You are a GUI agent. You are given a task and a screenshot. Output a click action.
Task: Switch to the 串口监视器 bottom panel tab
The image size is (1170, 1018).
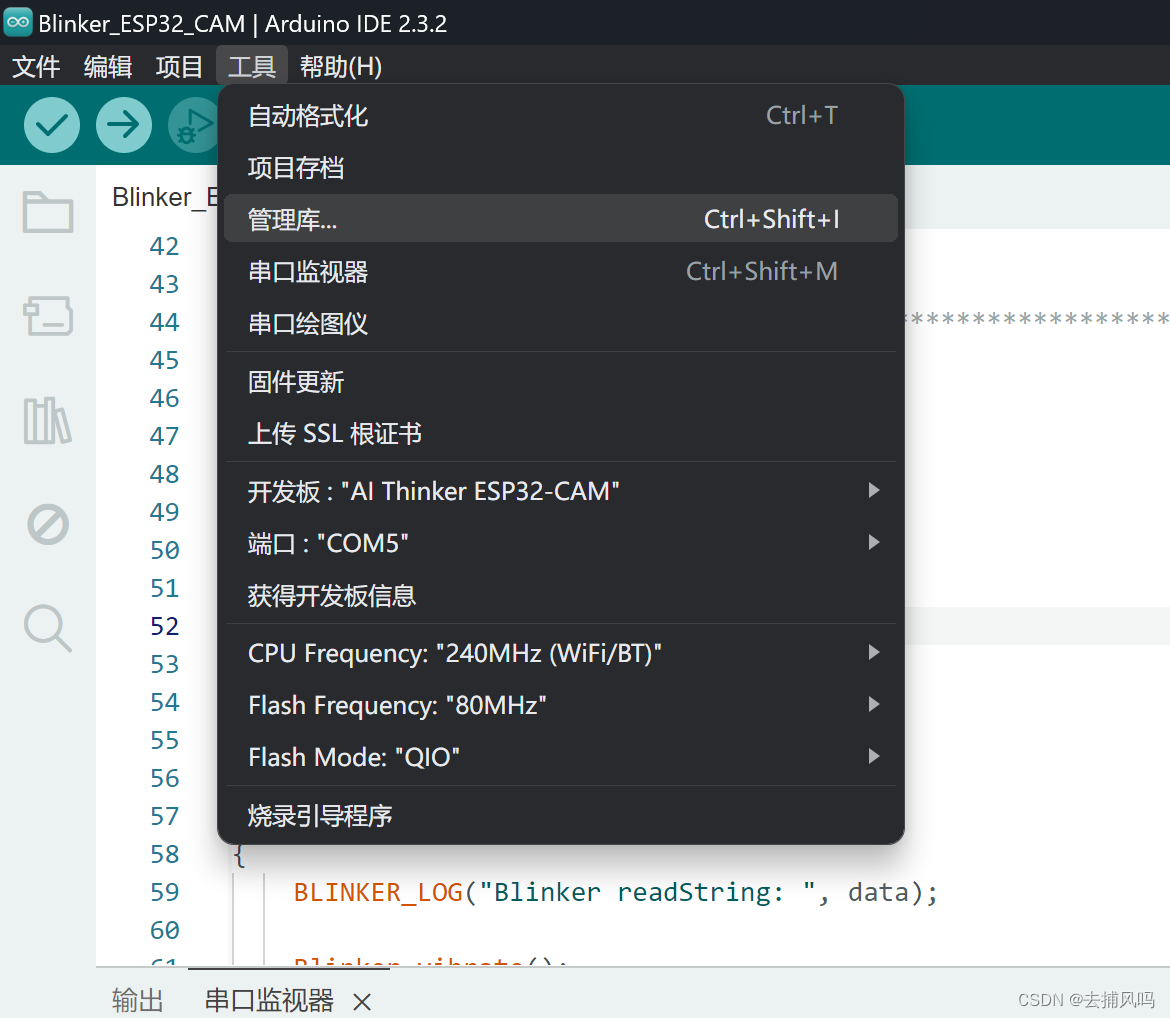pyautogui.click(x=269, y=1000)
